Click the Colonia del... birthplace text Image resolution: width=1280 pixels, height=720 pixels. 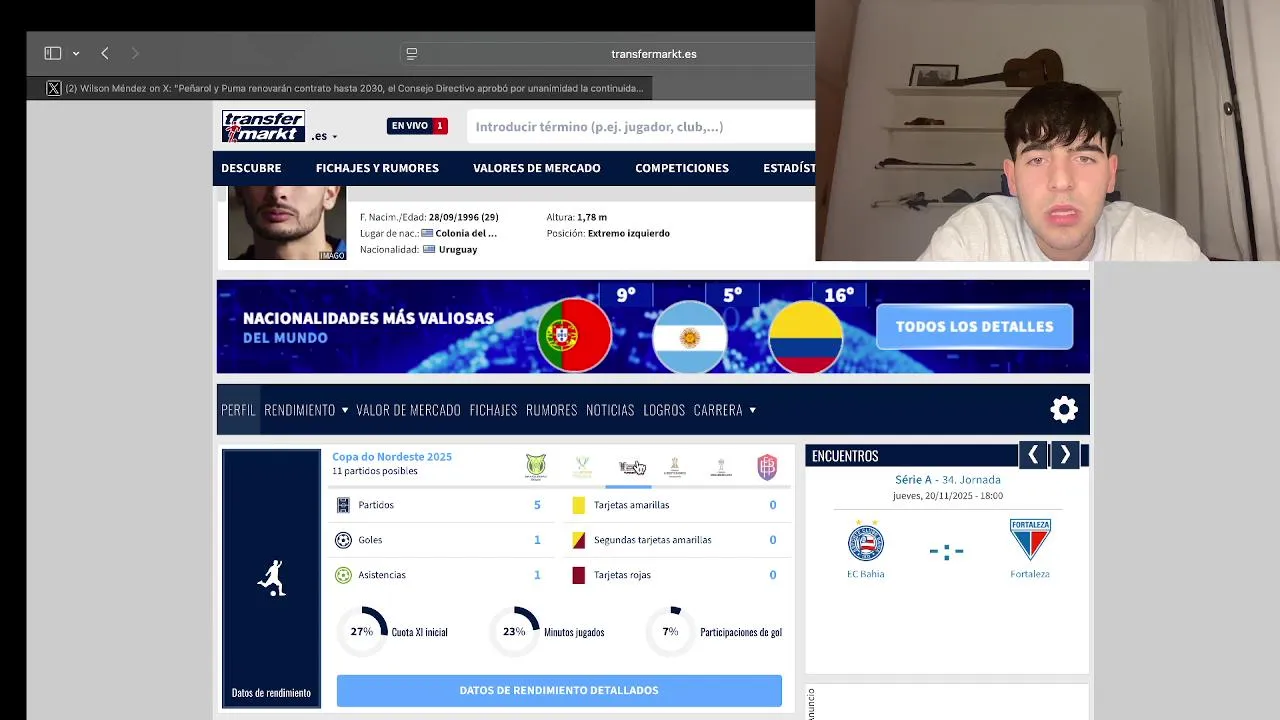point(466,233)
